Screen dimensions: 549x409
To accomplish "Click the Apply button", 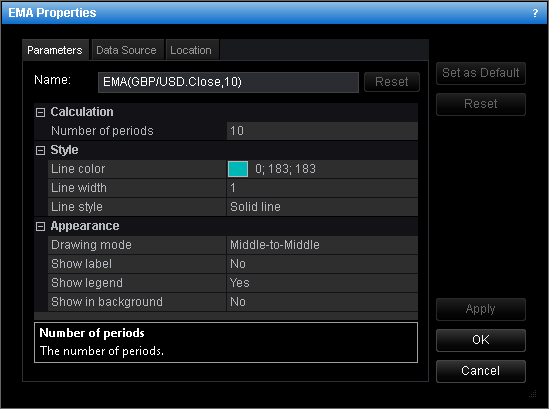I will (x=481, y=309).
